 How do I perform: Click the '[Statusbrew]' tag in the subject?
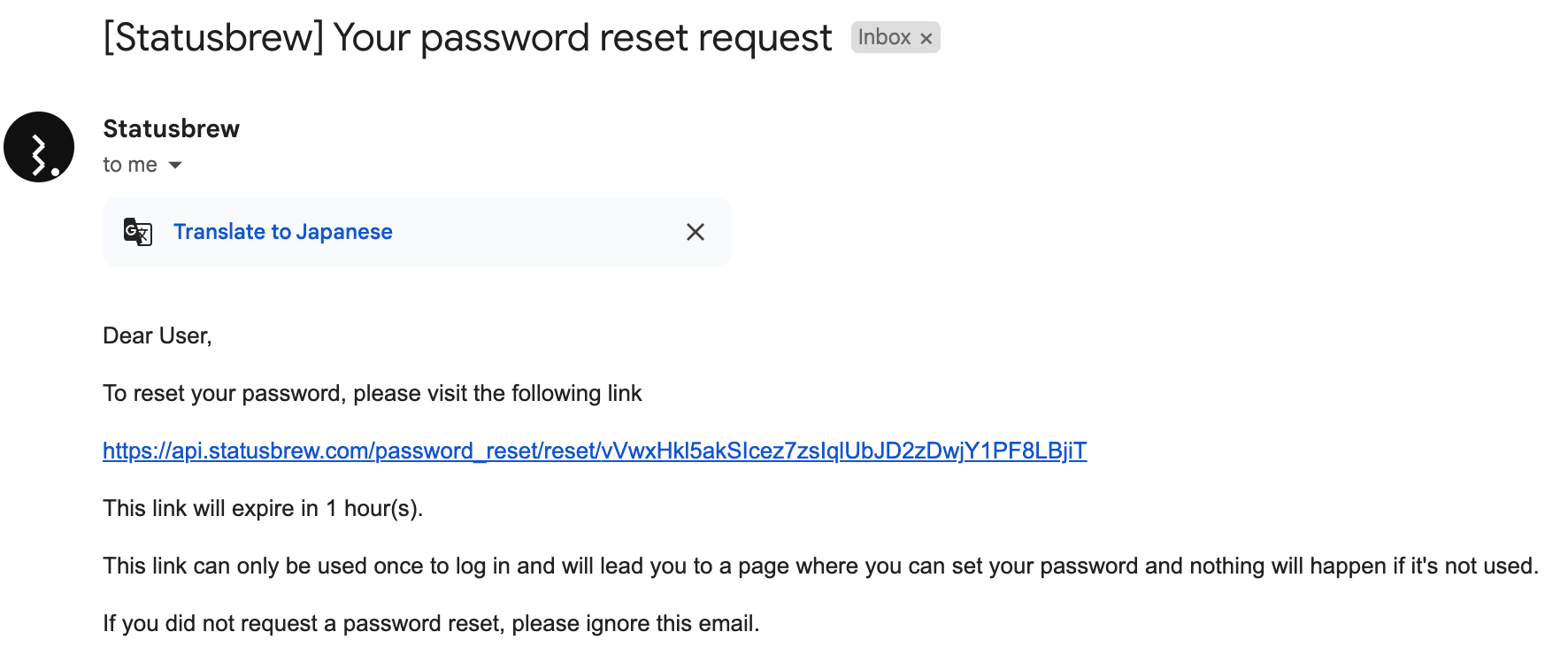(x=214, y=38)
